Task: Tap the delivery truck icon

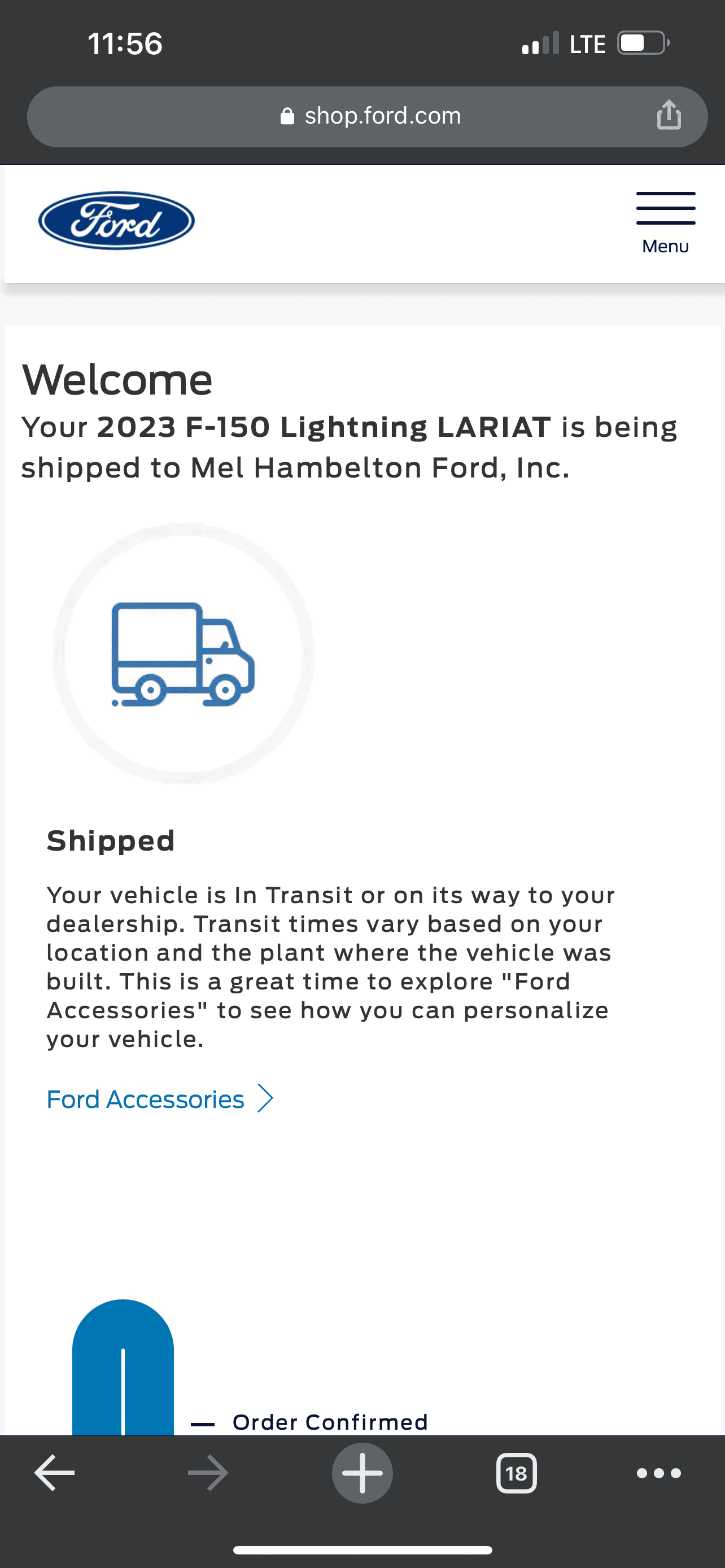Action: 182,654
